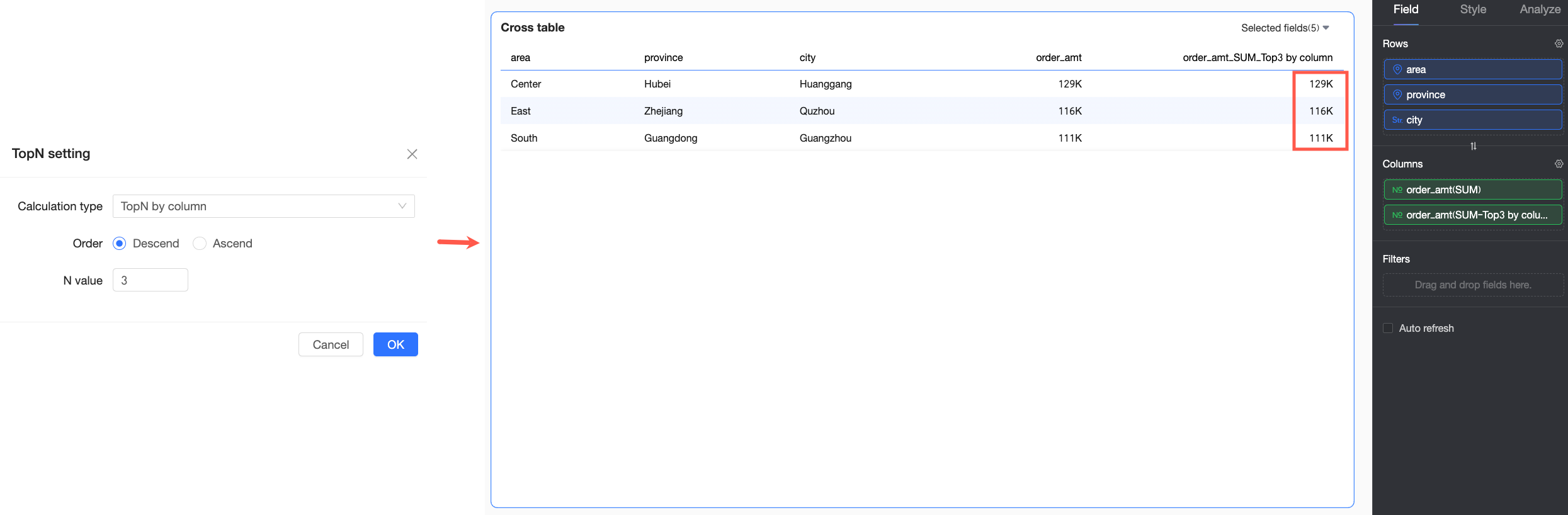Click 111K in the Top3 by column
Screen dimensions: 1568x515
point(1321,138)
